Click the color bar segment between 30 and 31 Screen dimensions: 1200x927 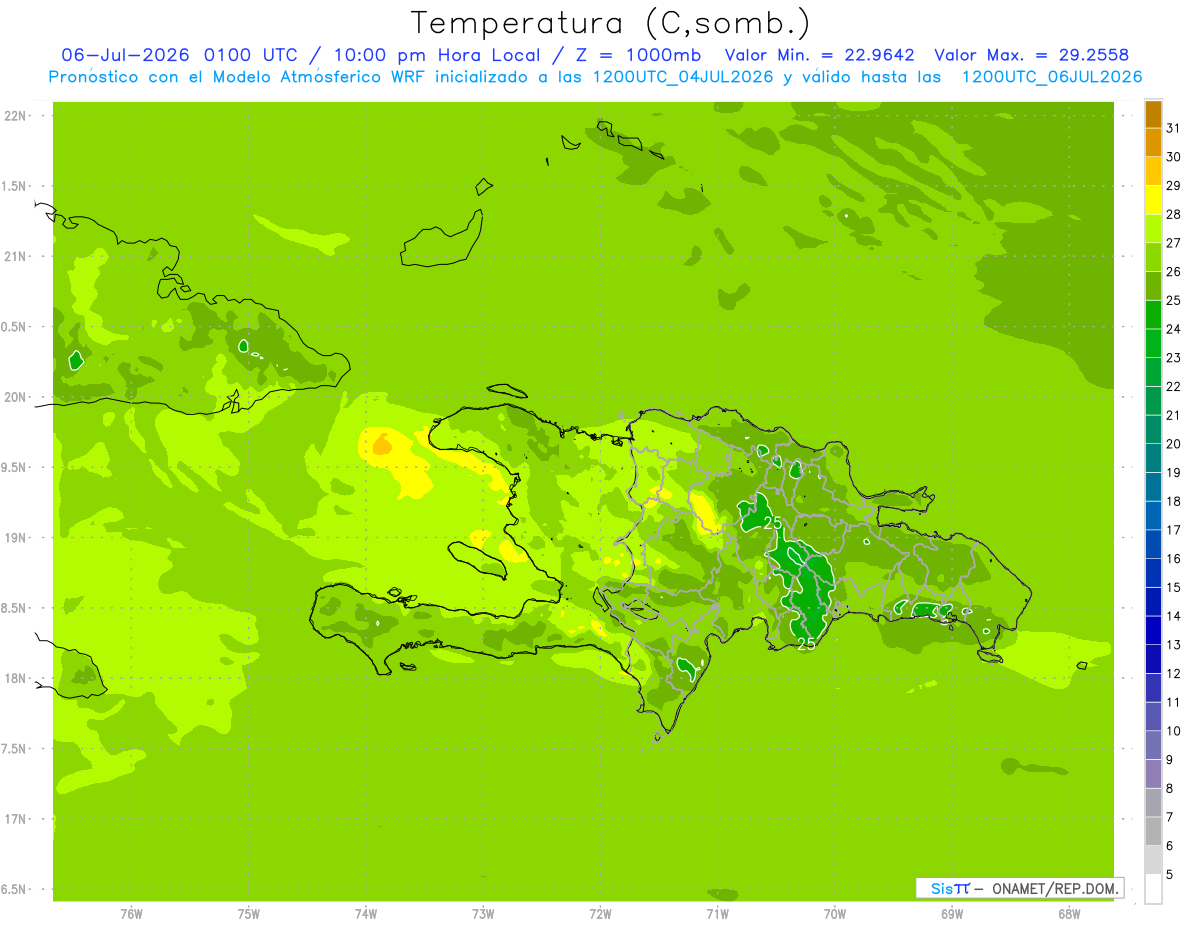point(1153,143)
